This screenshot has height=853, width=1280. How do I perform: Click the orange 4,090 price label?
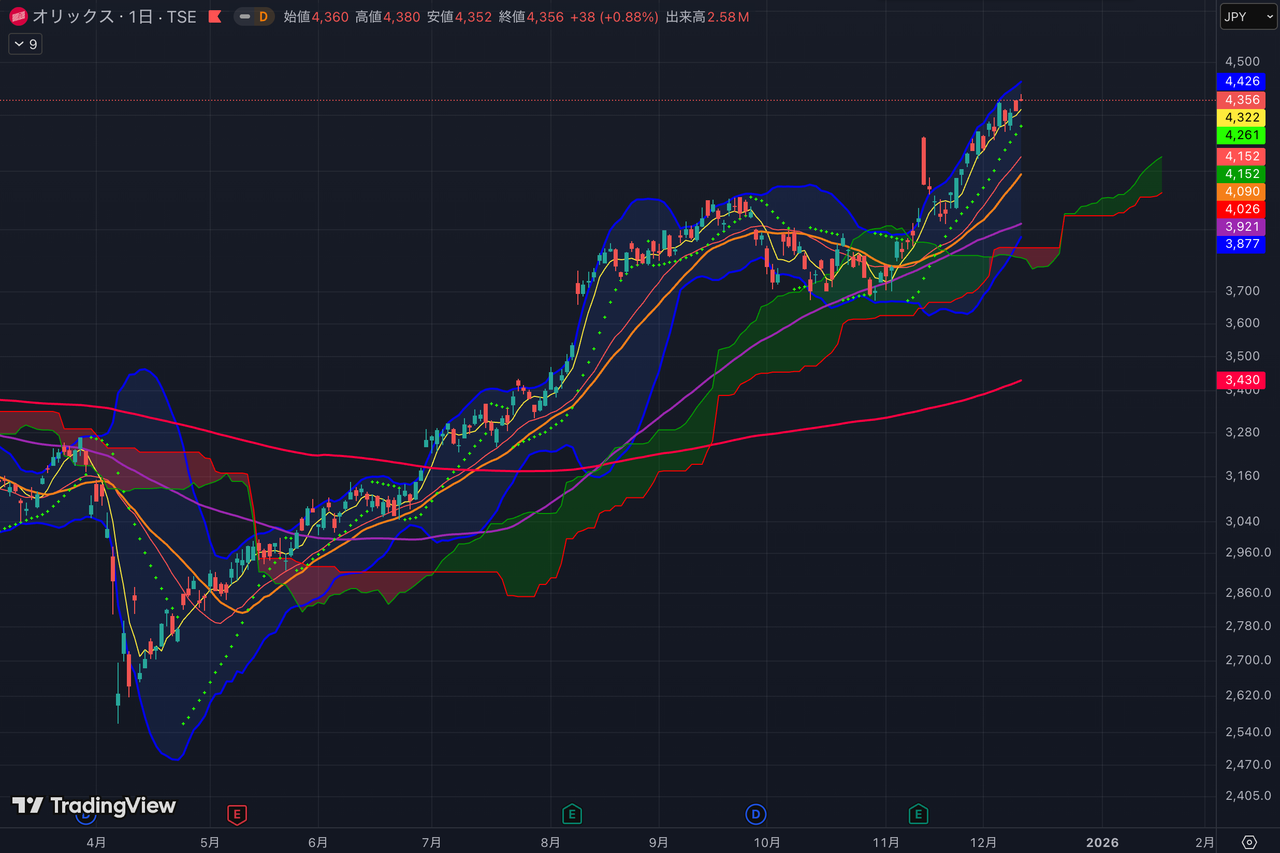click(x=1240, y=191)
